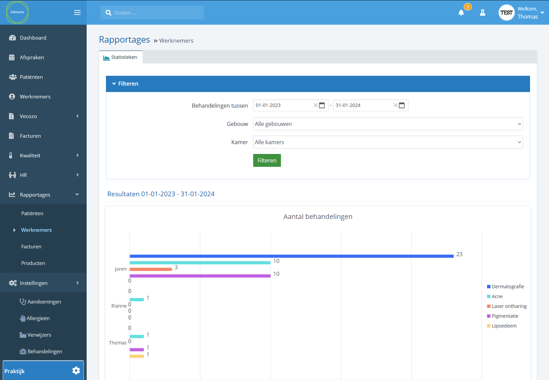Open the Kamer dropdown
Viewport: 549px width, 380px height.
tap(388, 142)
